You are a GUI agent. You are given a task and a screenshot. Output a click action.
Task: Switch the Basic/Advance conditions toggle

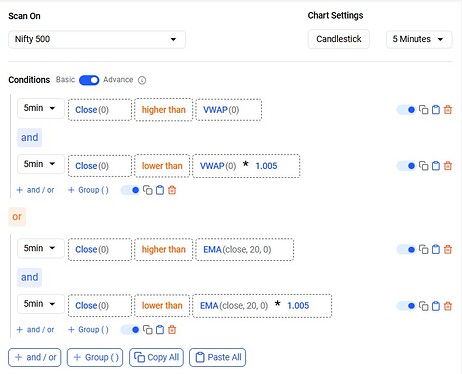click(x=89, y=80)
